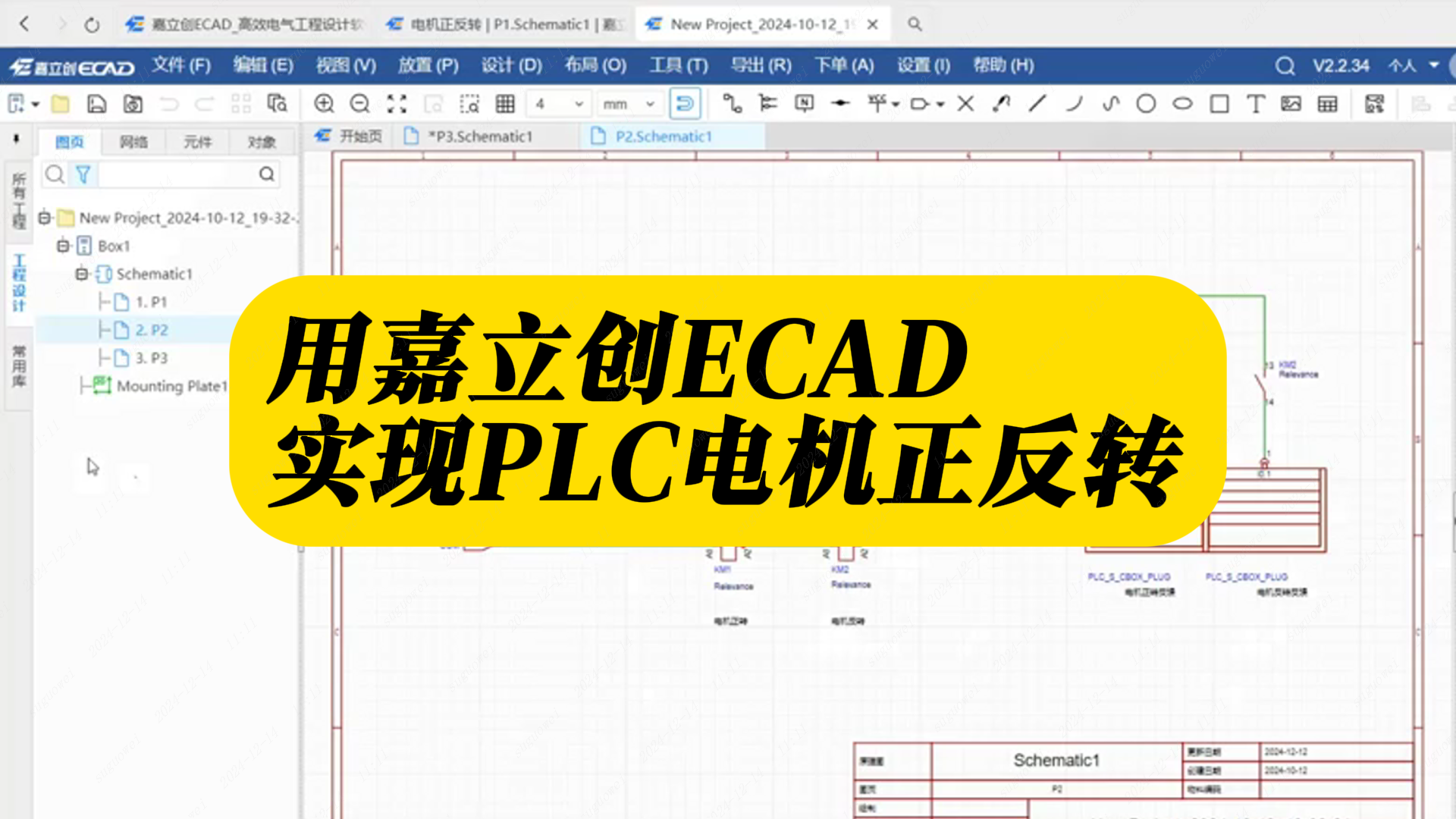1456x819 pixels.
Task: Open the grid size dropdown showing 4
Action: [x=559, y=104]
